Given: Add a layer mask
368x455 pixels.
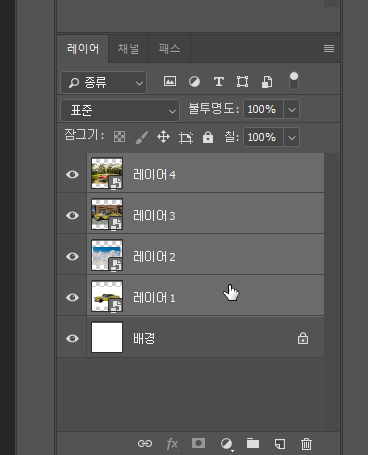Looking at the screenshot, I should tap(198, 443).
